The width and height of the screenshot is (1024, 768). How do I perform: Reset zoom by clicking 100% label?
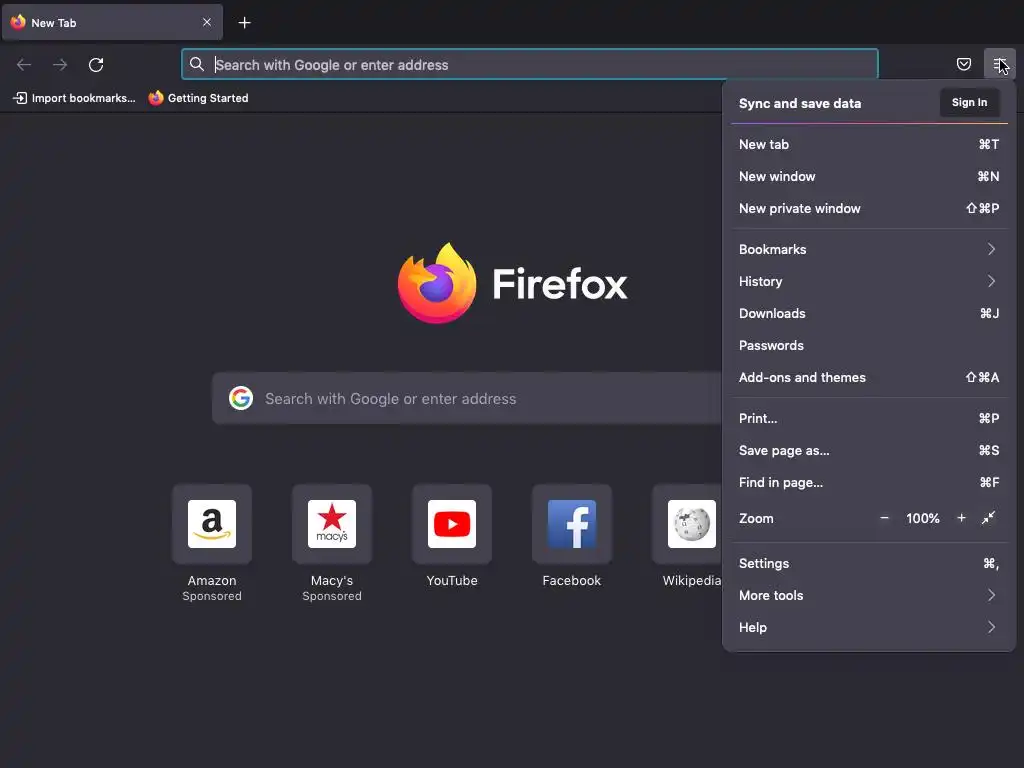pyautogui.click(x=923, y=519)
